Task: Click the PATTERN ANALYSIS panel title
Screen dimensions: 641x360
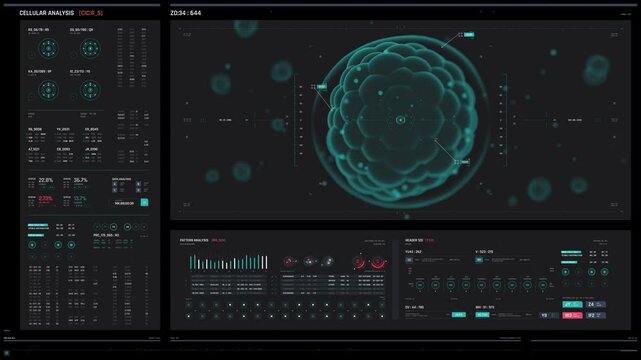Action: point(194,240)
